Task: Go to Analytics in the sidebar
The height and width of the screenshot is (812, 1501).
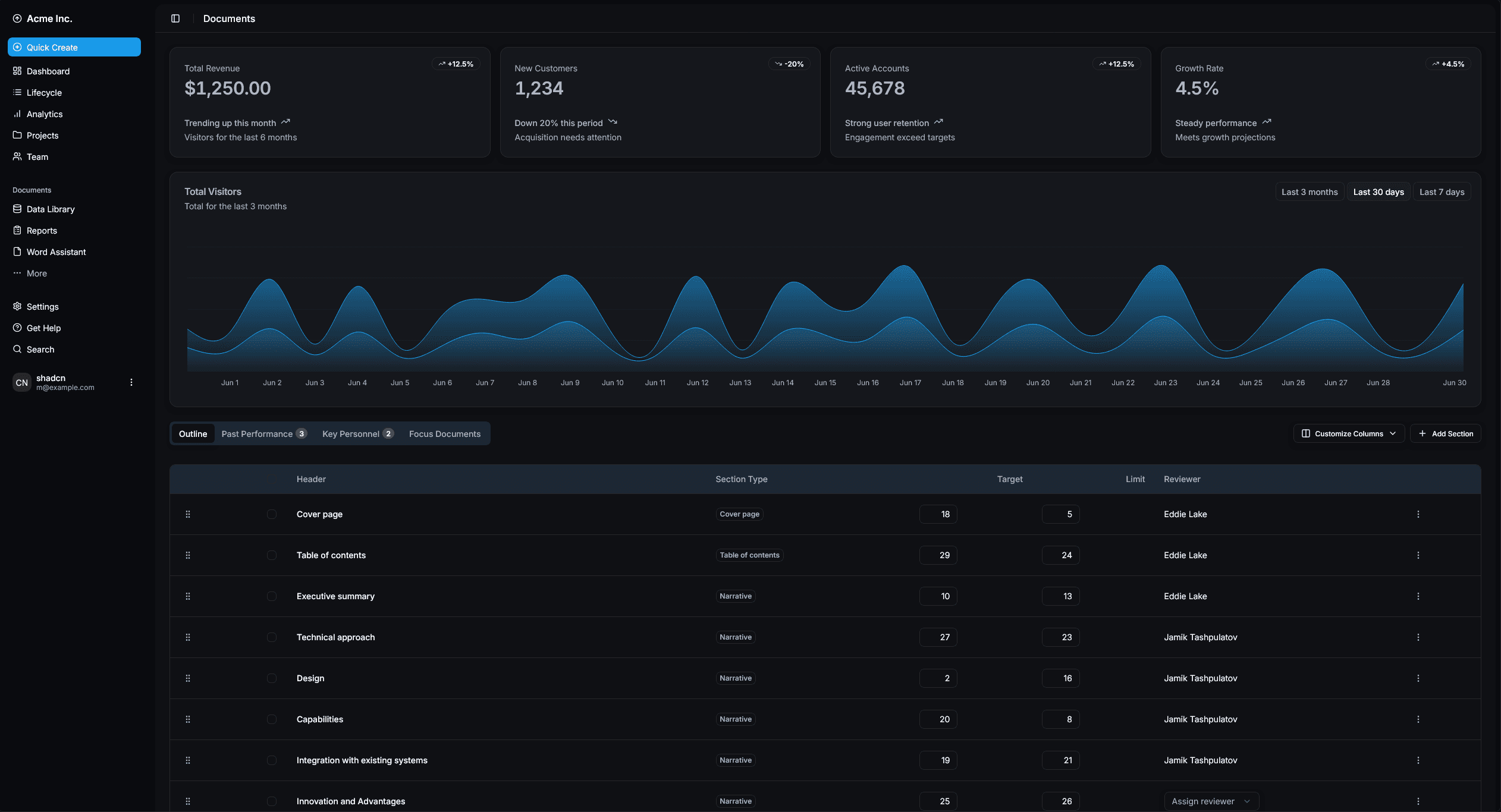Action: coord(44,114)
